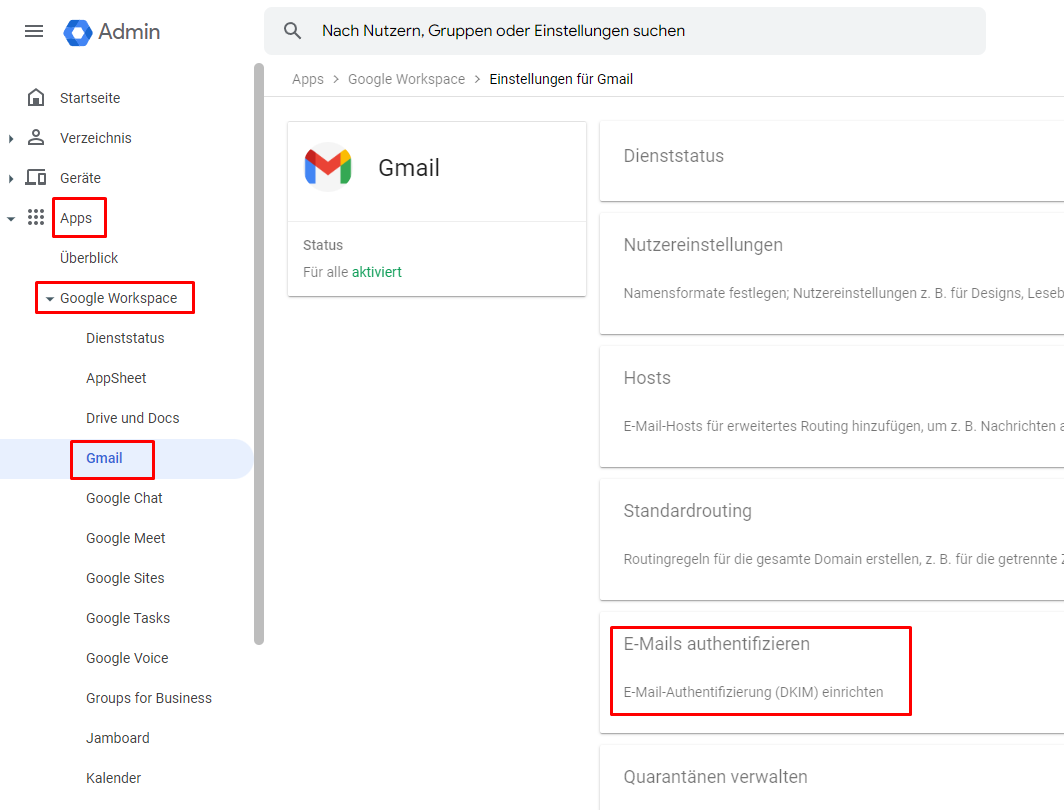Open AppSheet settings
The height and width of the screenshot is (810, 1064).
coord(116,378)
